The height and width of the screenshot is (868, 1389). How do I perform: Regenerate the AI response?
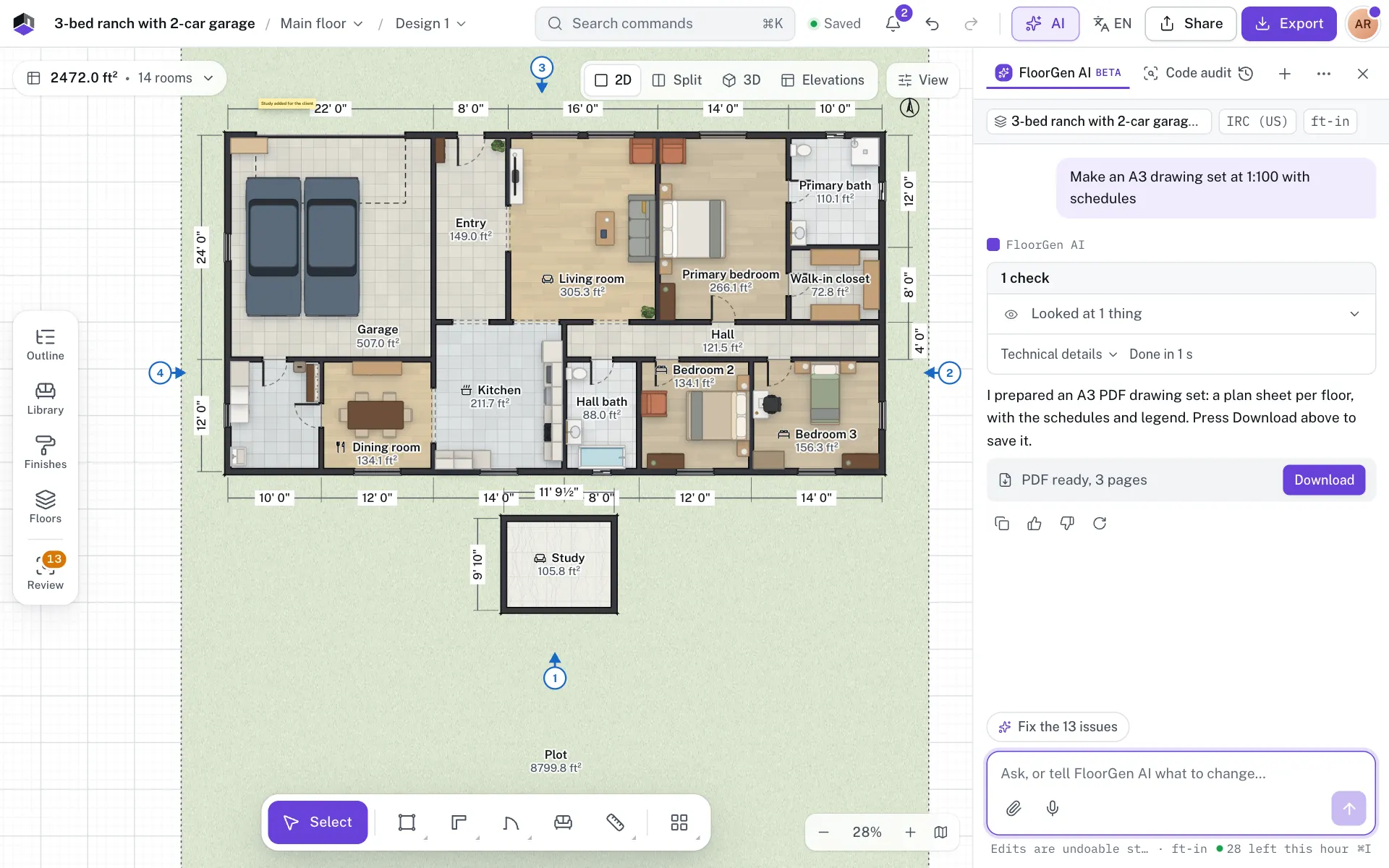point(1100,523)
